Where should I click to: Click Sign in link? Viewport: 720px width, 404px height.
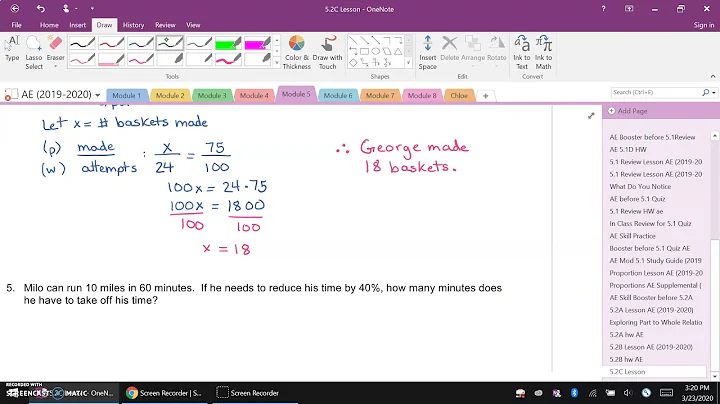pyautogui.click(x=703, y=25)
